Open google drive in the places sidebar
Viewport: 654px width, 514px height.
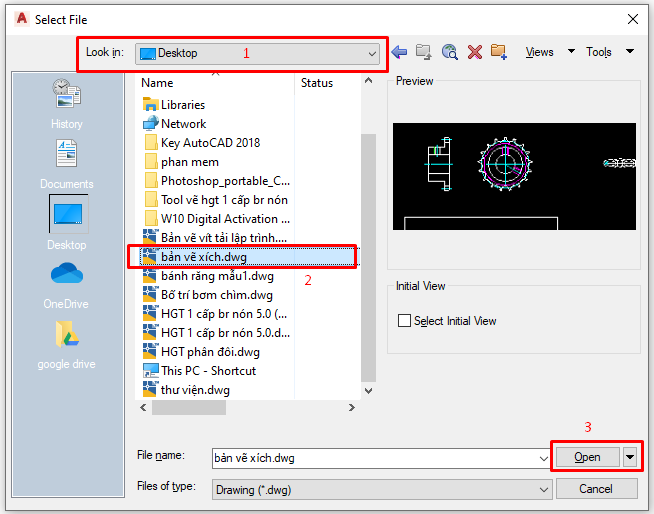pos(67,345)
